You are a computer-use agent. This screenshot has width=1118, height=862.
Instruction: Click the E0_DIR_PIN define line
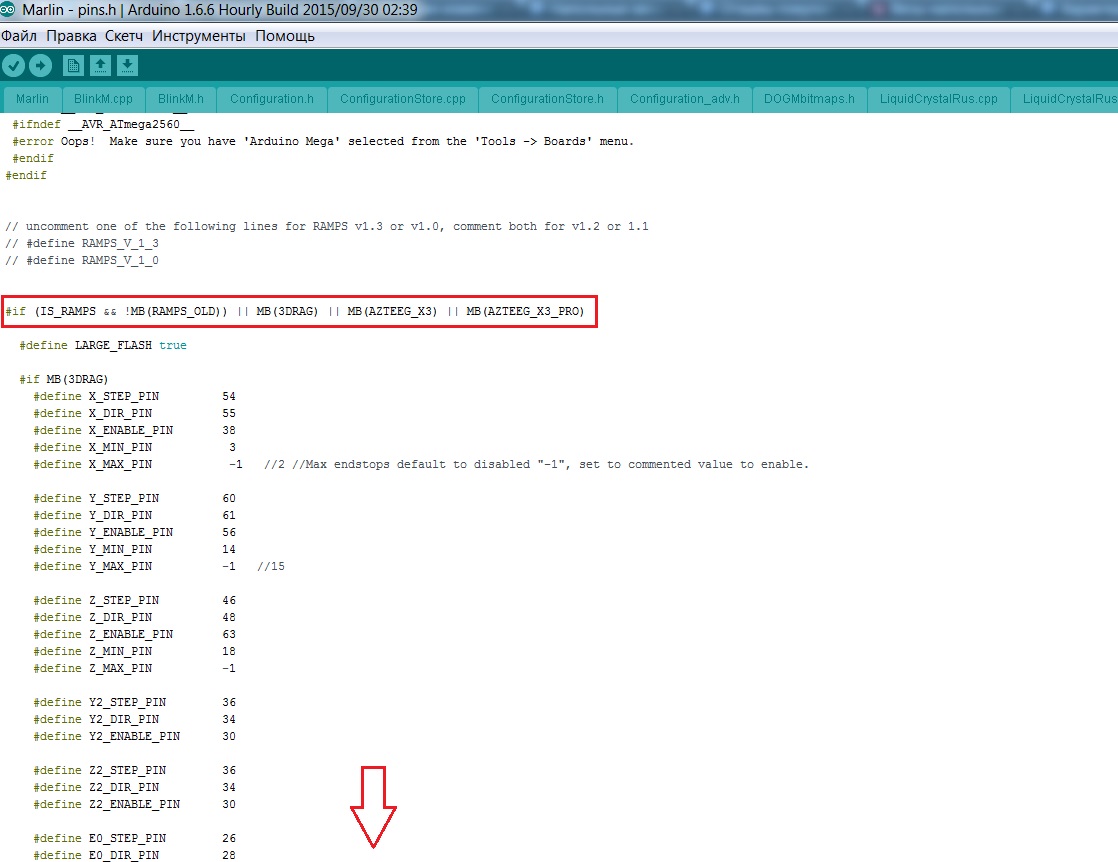click(134, 855)
